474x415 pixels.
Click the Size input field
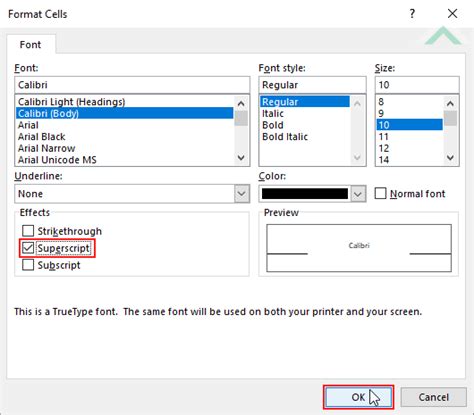417,85
